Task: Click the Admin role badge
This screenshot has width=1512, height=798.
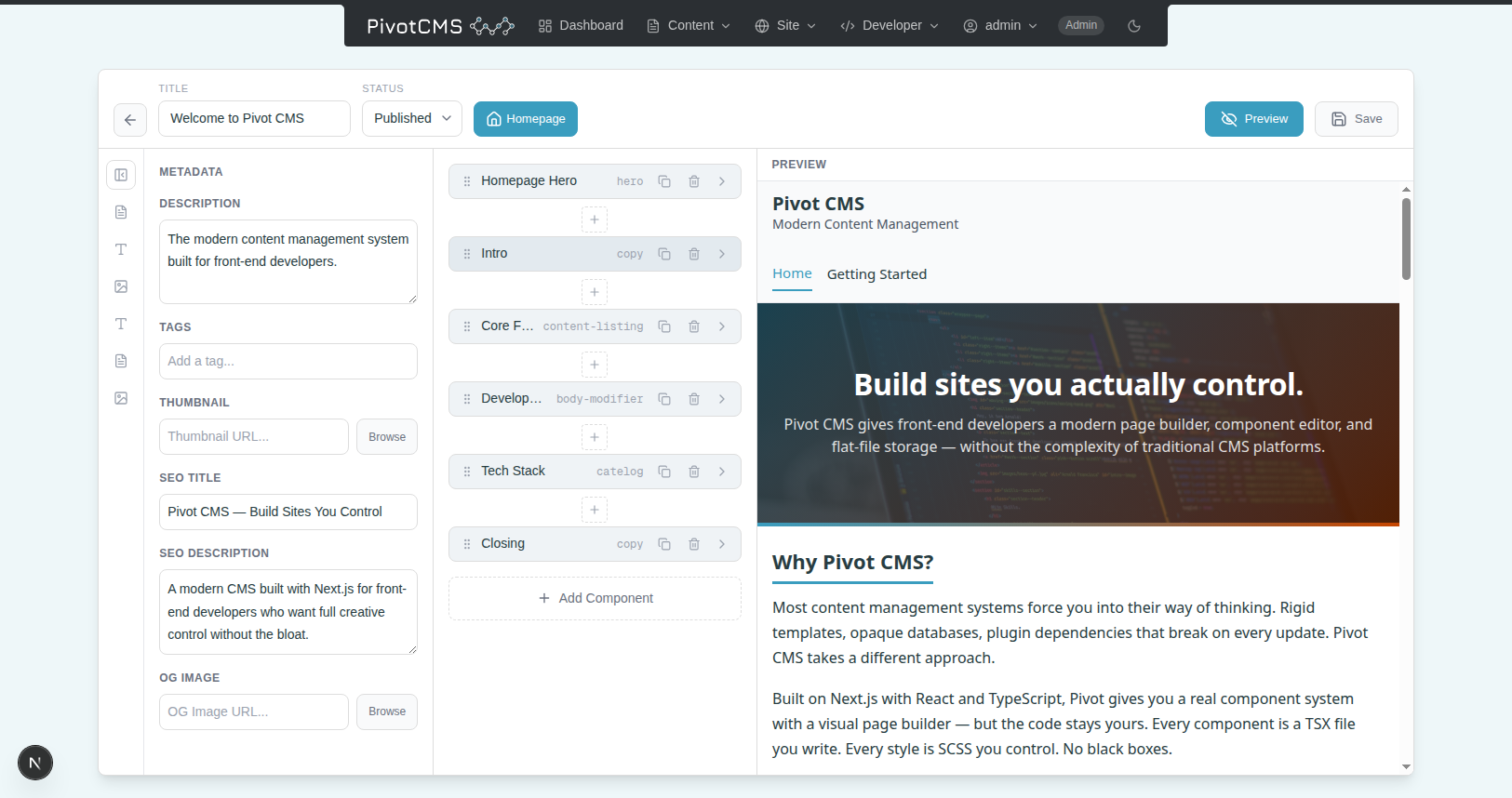Action: pyautogui.click(x=1081, y=26)
